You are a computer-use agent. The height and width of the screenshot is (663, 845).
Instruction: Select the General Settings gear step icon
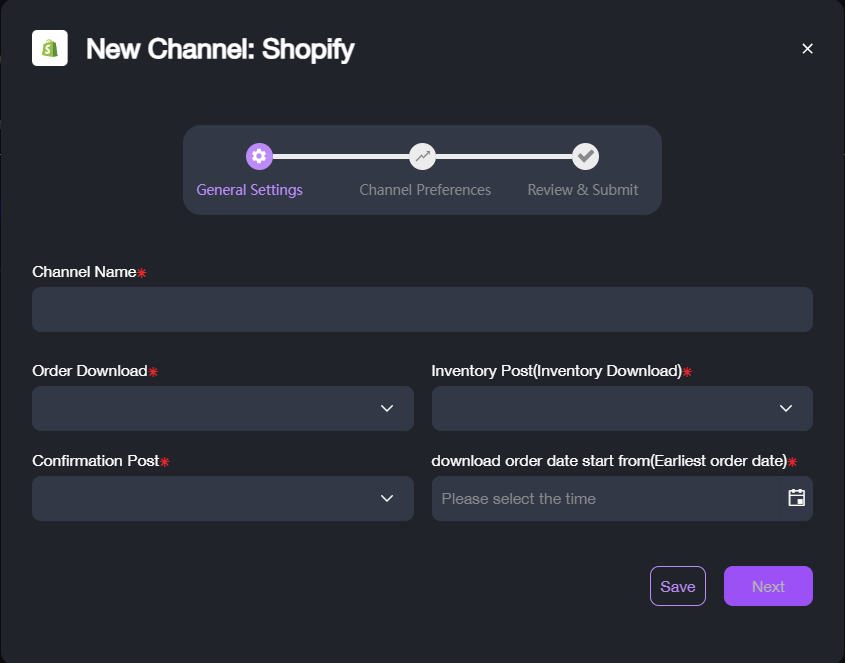[259, 156]
